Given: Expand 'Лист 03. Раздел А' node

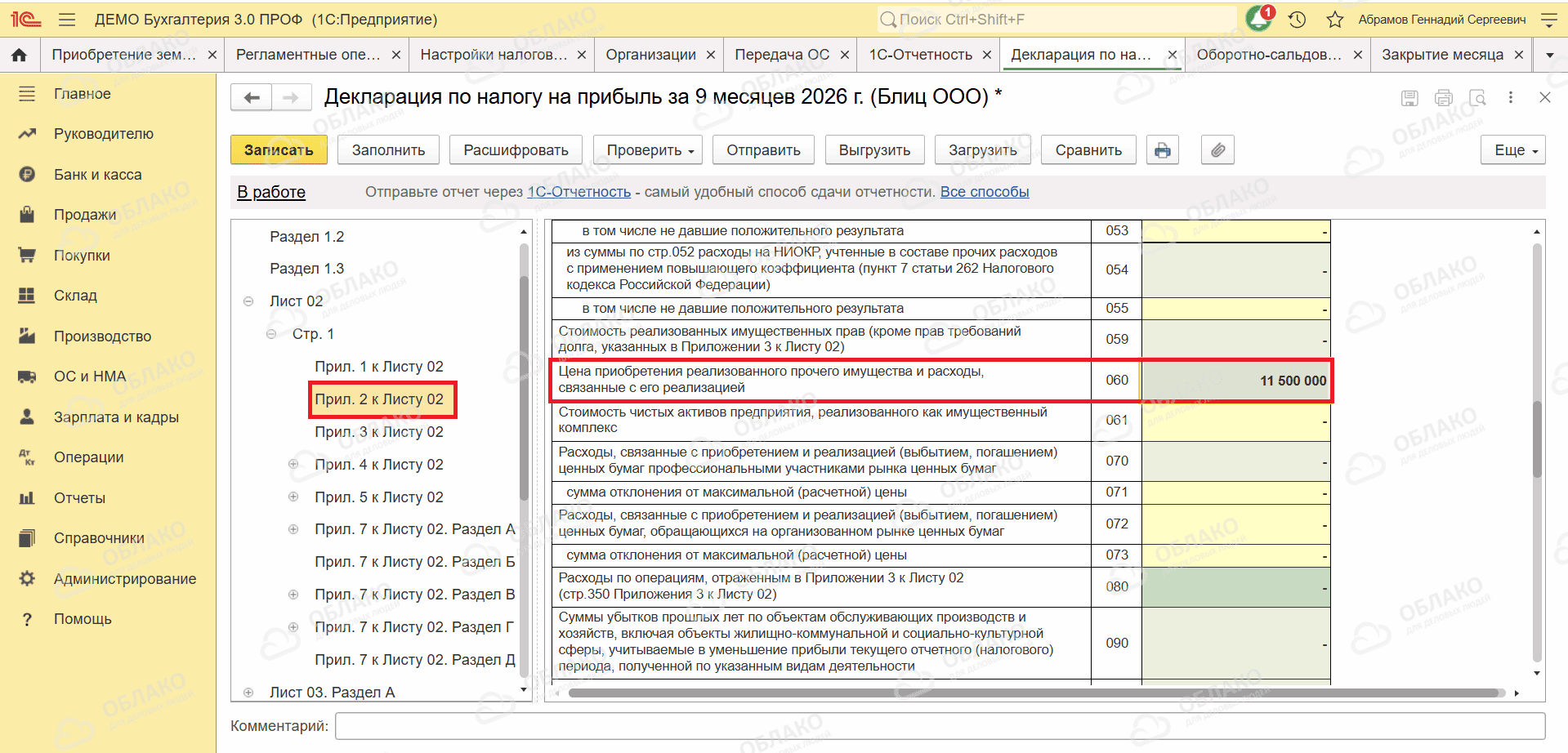Looking at the screenshot, I should [248, 693].
